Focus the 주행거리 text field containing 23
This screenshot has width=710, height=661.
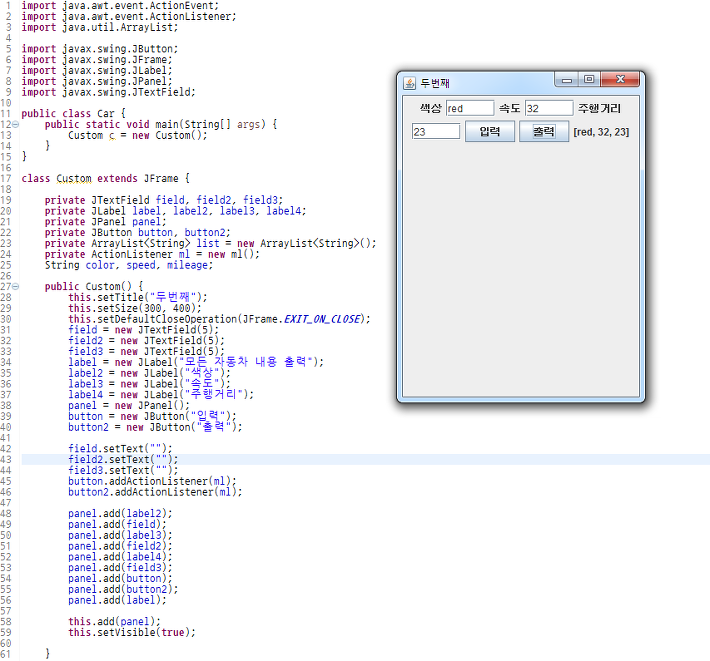point(436,132)
